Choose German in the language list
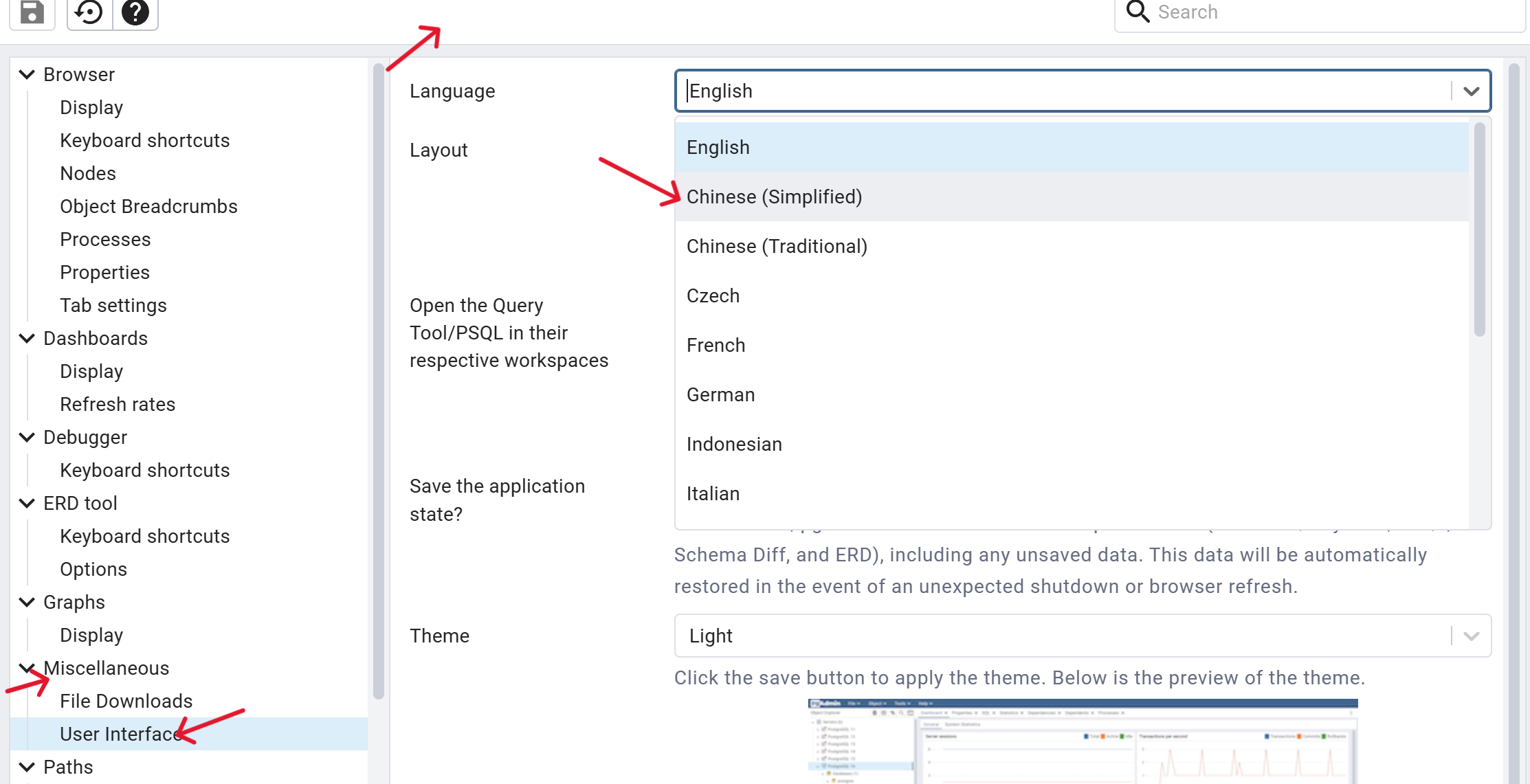Image resolution: width=1530 pixels, height=784 pixels. coord(720,394)
